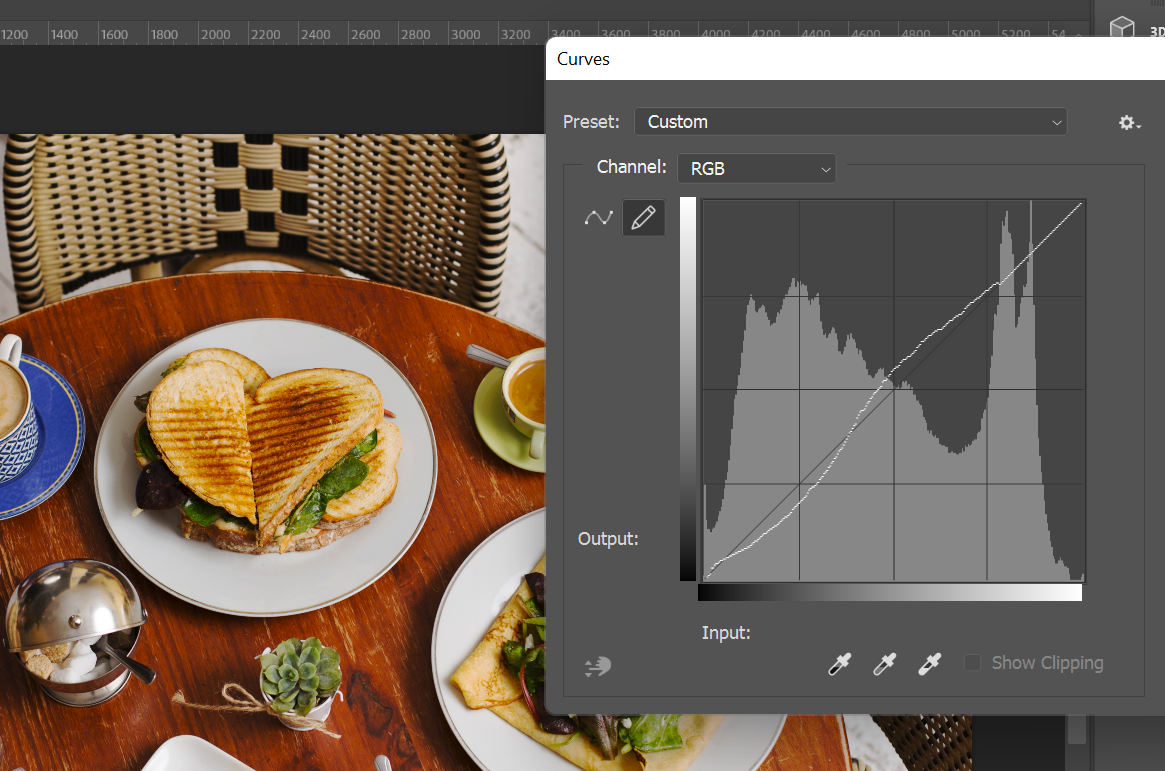The image size is (1165, 771).
Task: Click the Input label in Curves
Action: [x=726, y=633]
